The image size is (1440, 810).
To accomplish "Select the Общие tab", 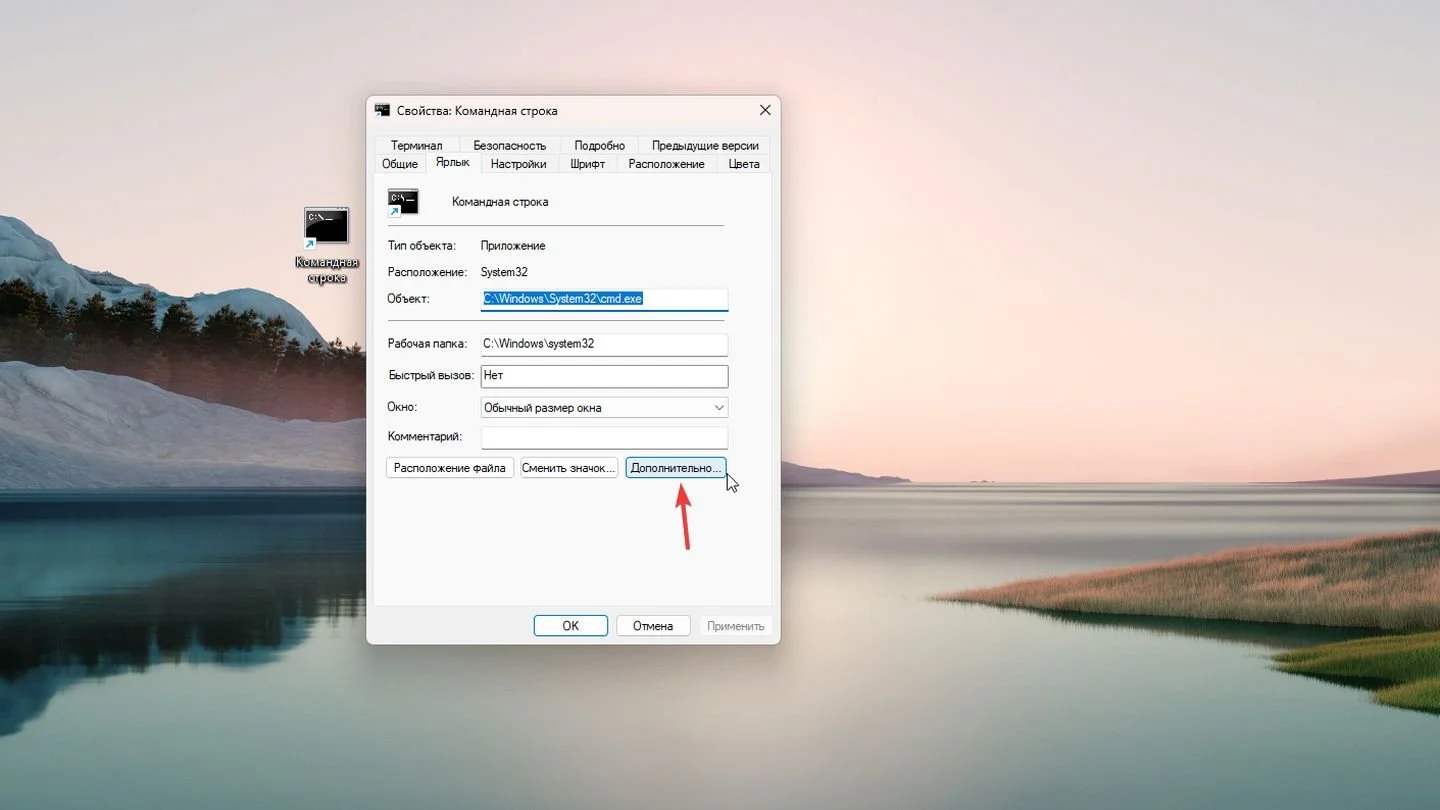I will click(400, 164).
